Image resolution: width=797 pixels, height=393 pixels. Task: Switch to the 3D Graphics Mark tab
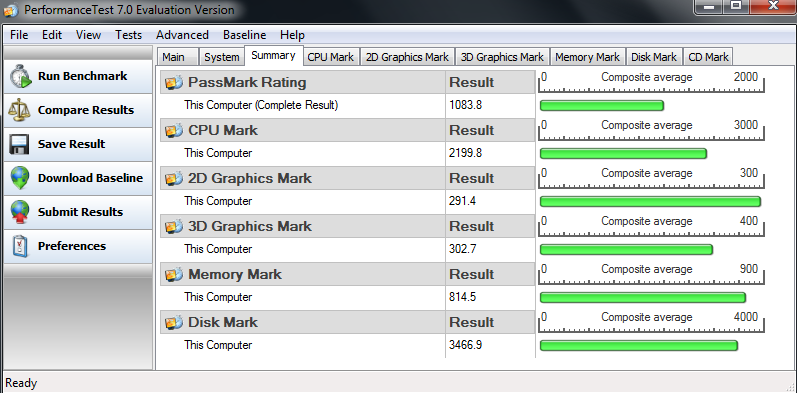click(x=502, y=57)
